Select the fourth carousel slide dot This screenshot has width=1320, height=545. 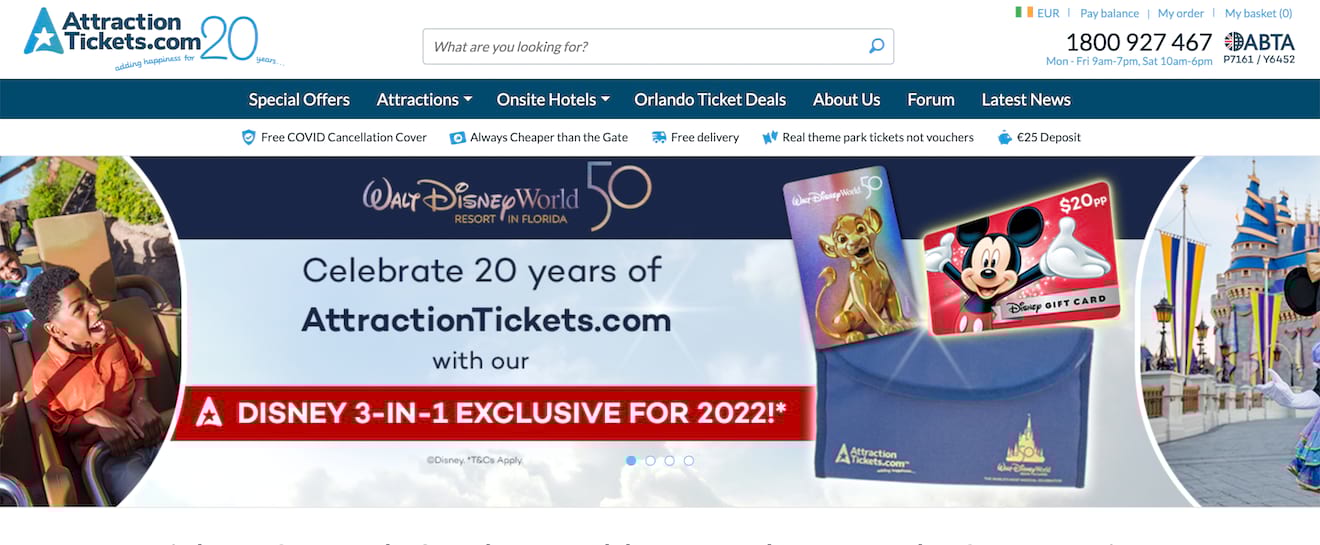click(x=689, y=461)
